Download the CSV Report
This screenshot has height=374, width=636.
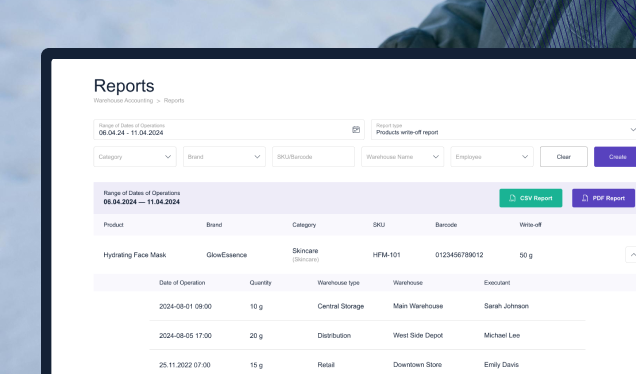tap(531, 198)
